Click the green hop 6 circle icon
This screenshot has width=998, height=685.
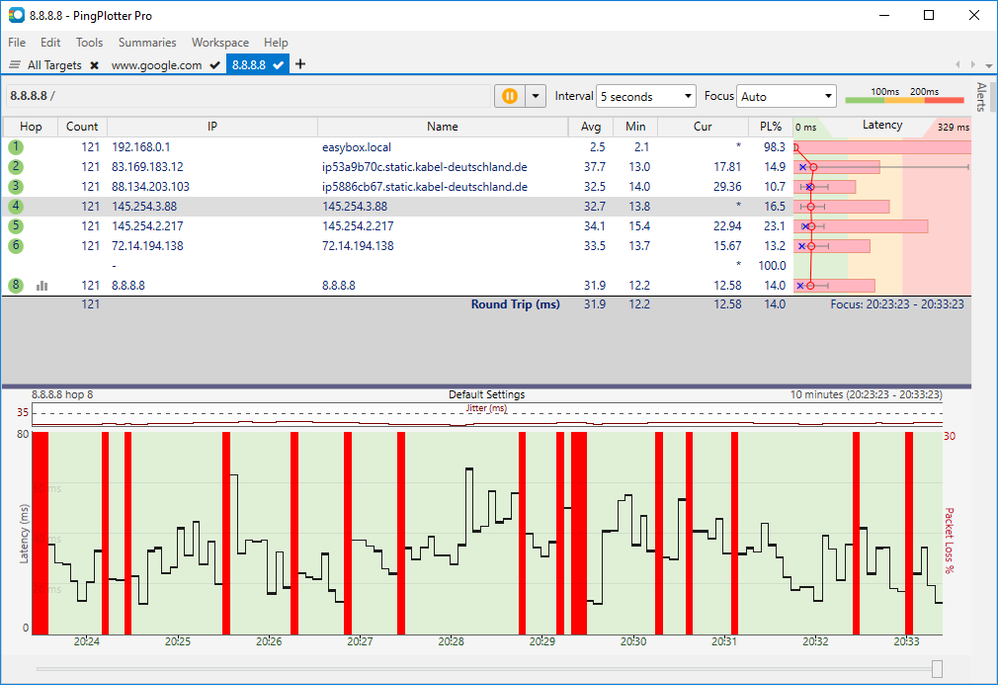click(x=16, y=246)
